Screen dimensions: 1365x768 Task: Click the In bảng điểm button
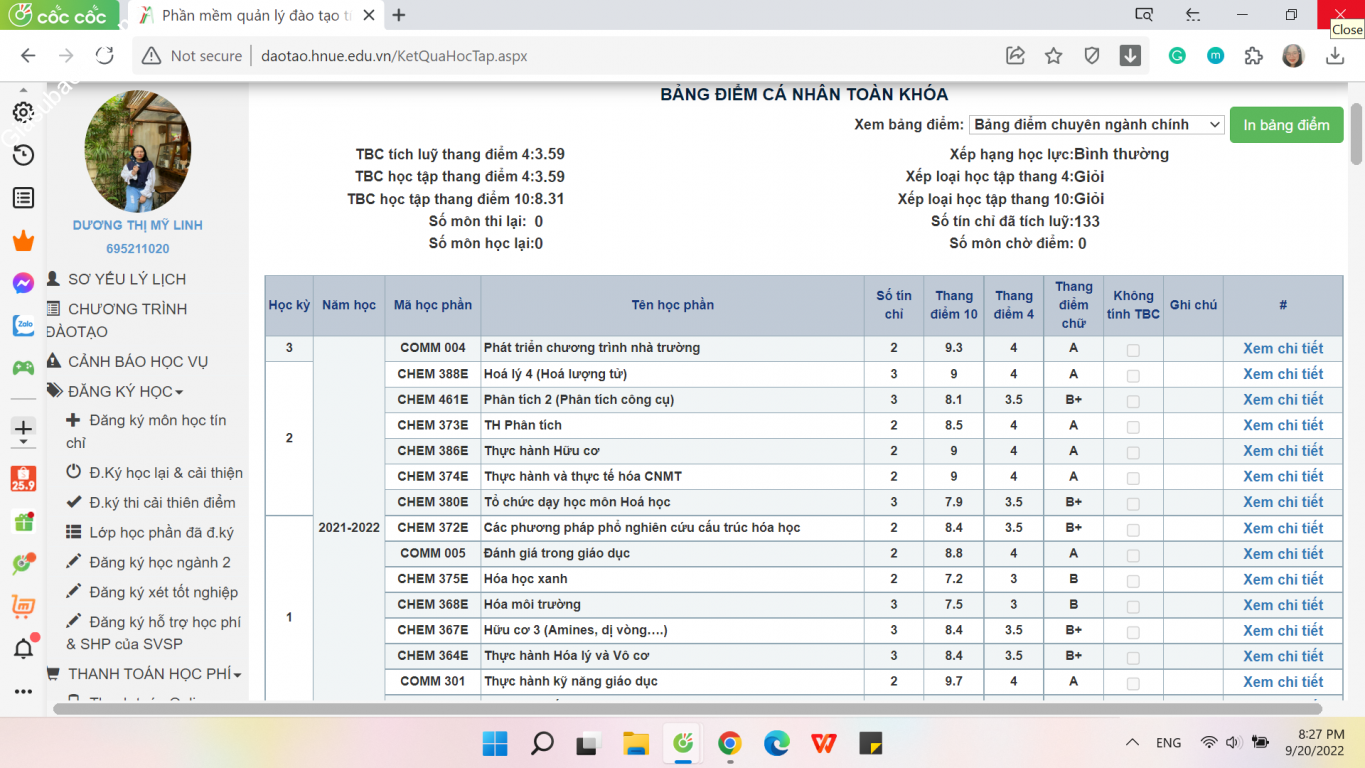click(x=1286, y=125)
